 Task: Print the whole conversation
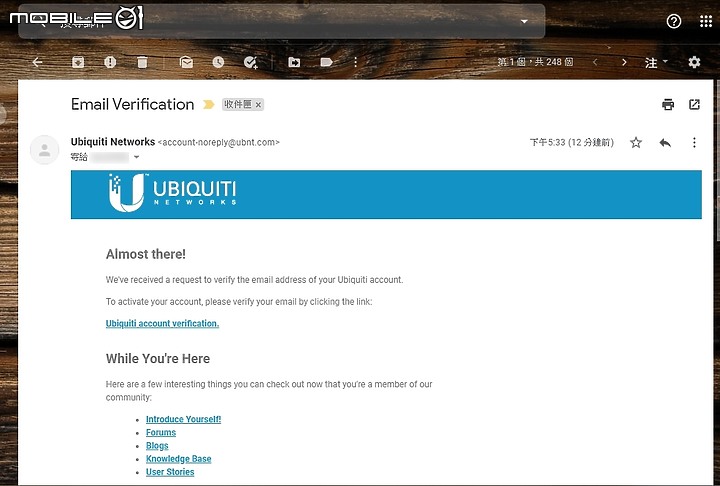pyautogui.click(x=668, y=105)
